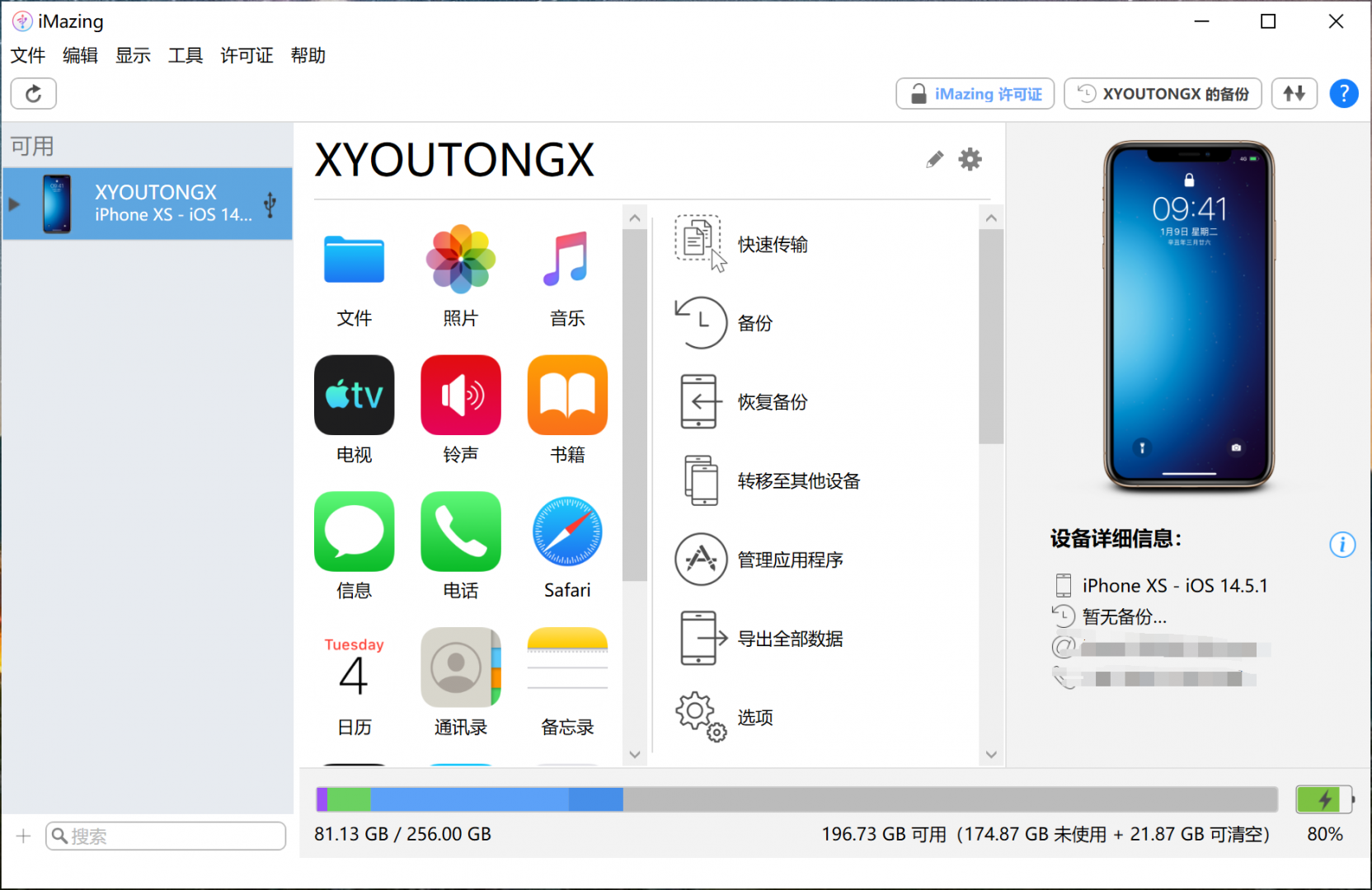Click XYOUTONGX 的备份 button
The height and width of the screenshot is (890, 1372).
(x=1163, y=94)
